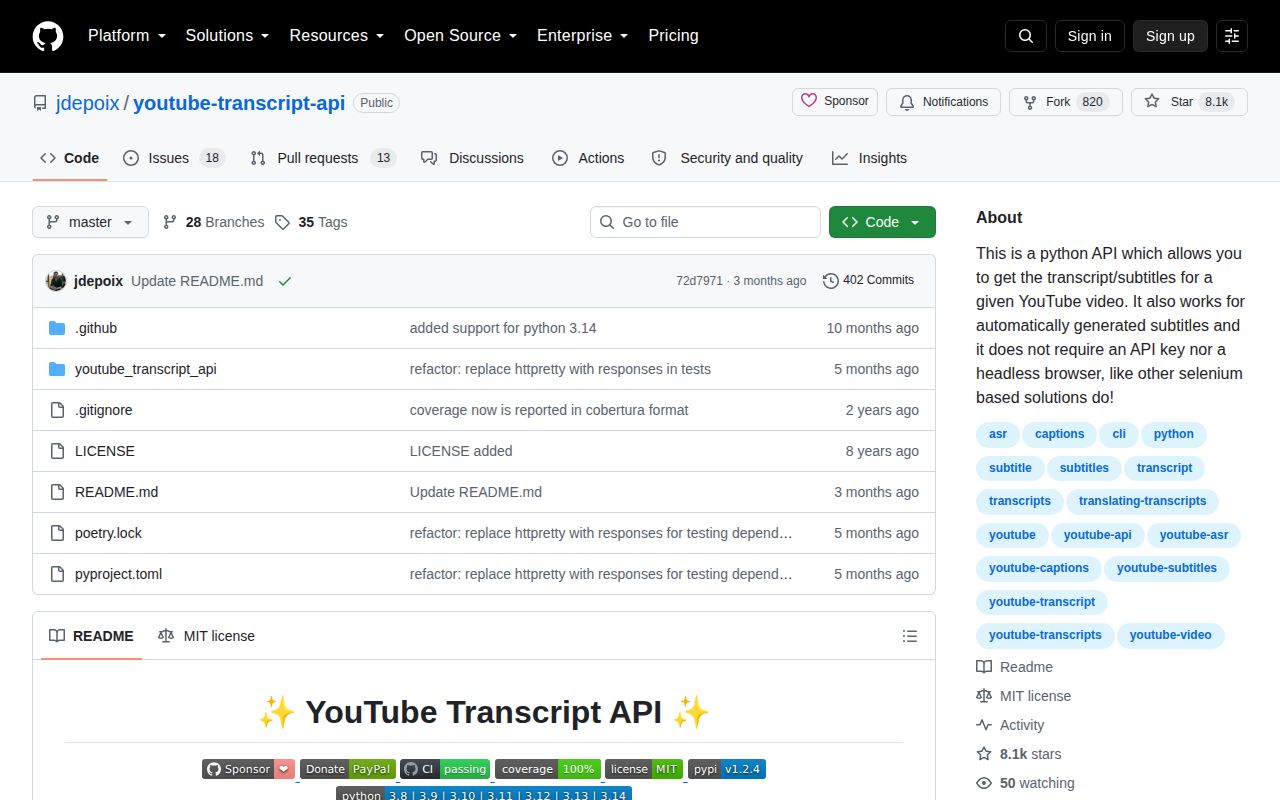Select the 'asr' topic tag
Image resolution: width=1280 pixels, height=800 pixels.
point(998,434)
